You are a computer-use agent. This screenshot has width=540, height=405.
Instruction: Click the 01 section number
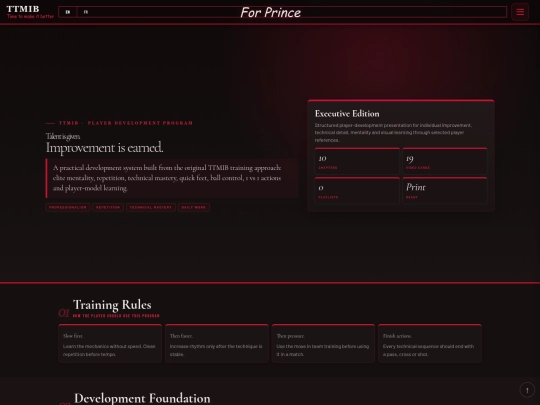point(64,313)
